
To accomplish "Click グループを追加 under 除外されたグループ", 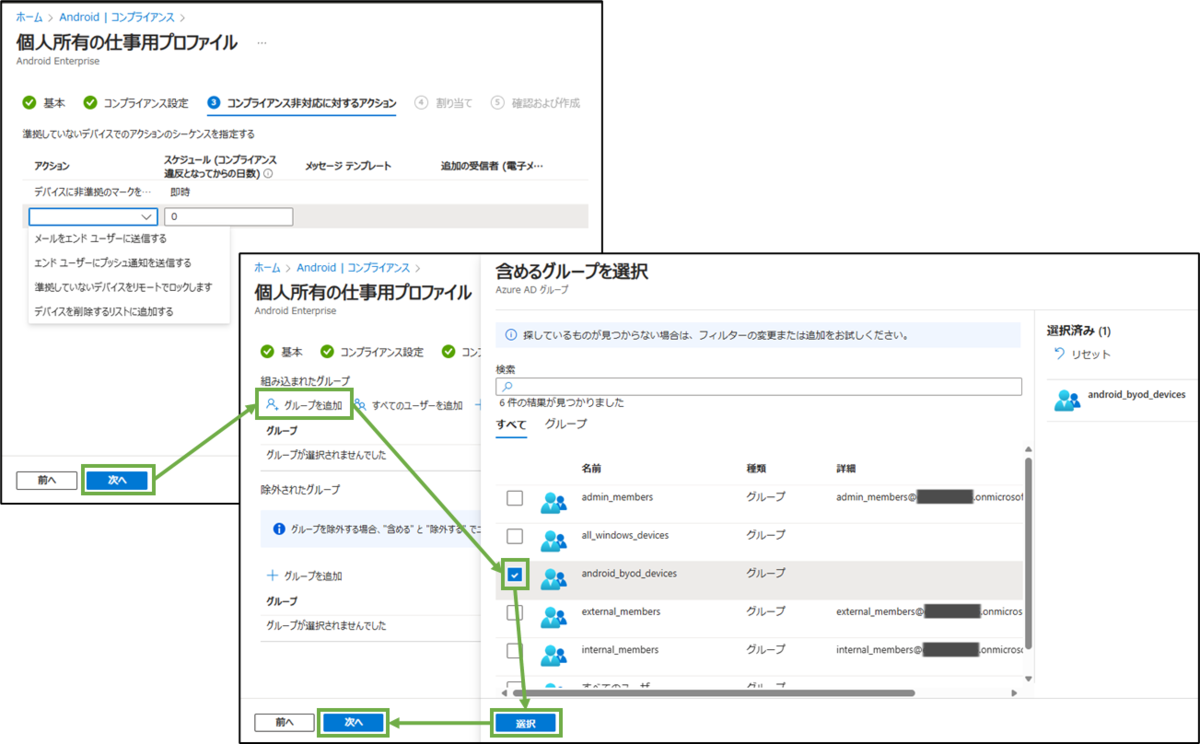I will pyautogui.click(x=304, y=576).
